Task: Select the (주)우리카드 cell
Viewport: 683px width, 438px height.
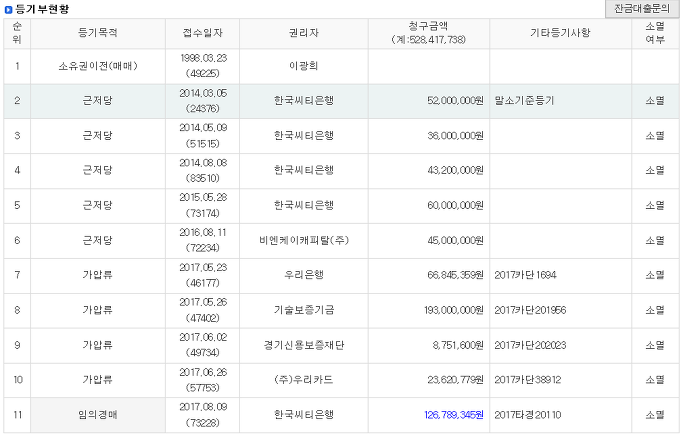Action: tap(304, 380)
